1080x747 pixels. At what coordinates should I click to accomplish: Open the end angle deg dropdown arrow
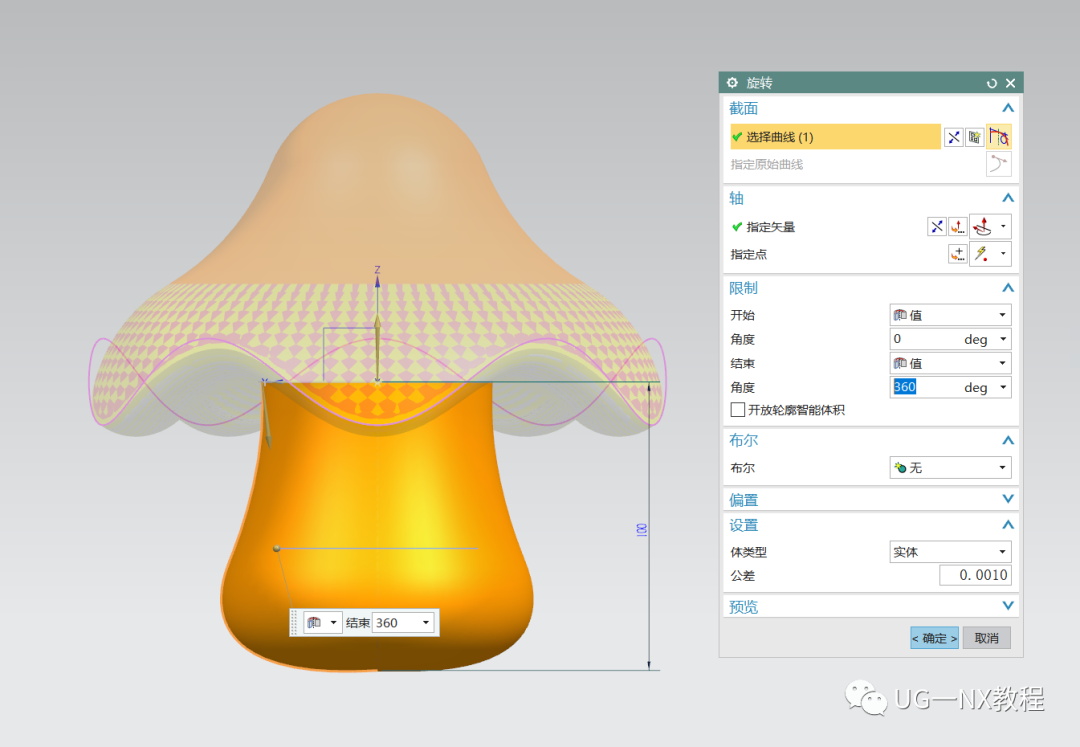1004,387
